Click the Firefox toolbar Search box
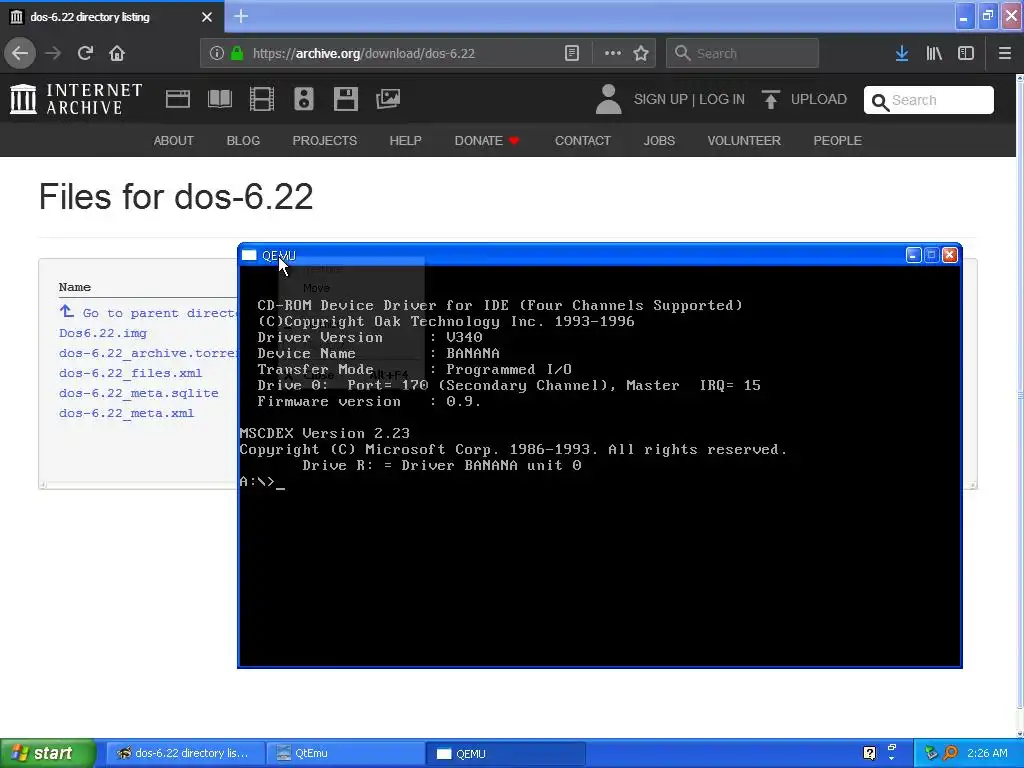 coord(742,53)
